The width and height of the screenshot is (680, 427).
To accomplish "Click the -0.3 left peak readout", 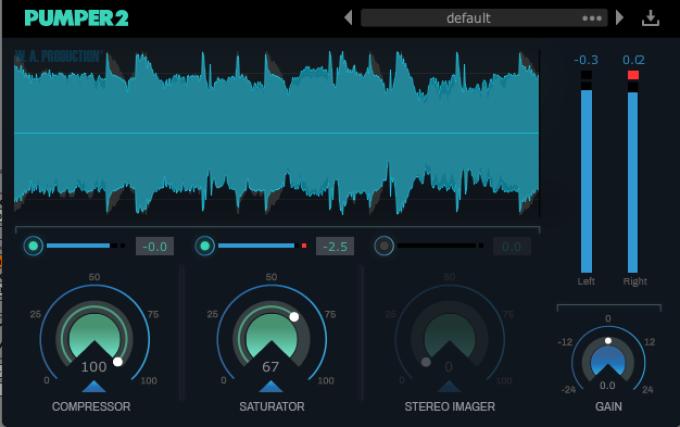I will (586, 60).
